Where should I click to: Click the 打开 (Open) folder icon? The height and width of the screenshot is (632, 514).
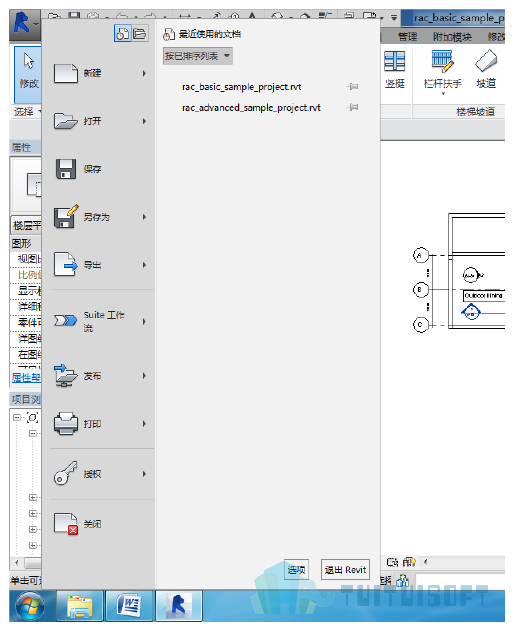[x=66, y=121]
